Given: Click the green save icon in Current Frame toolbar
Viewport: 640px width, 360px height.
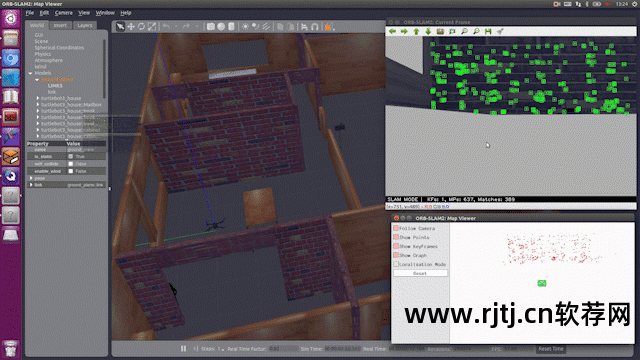Looking at the screenshot, I should [488, 31].
